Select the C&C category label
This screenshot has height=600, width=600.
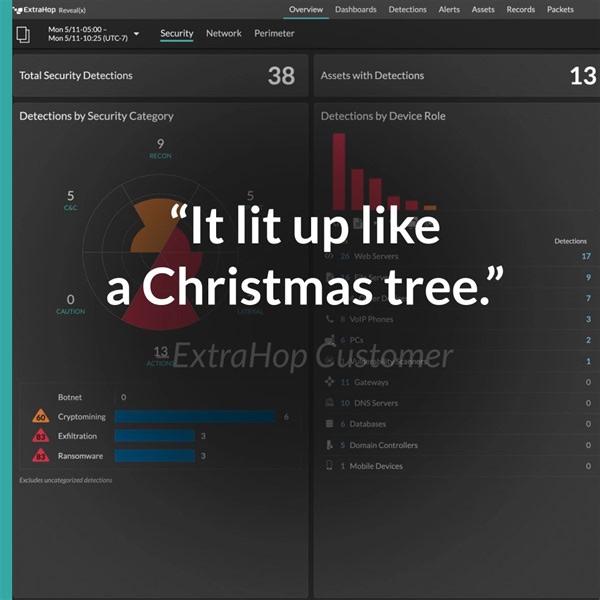tap(70, 208)
